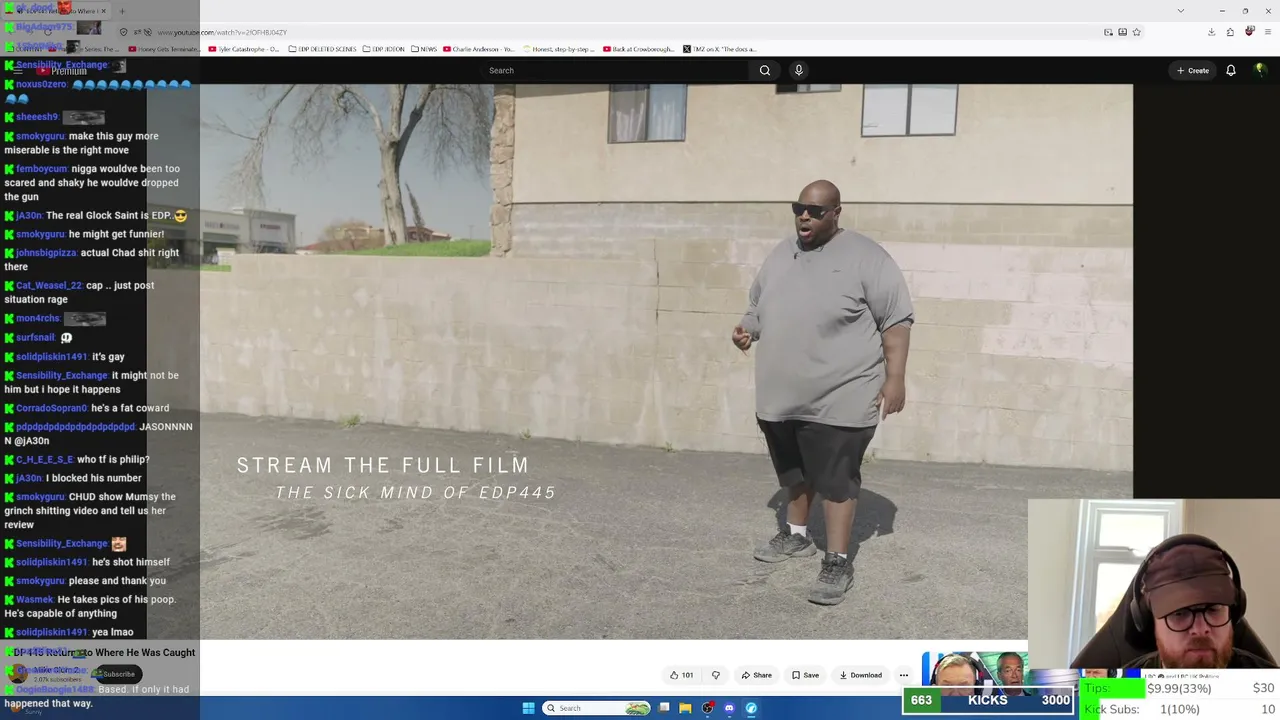Open browser downloads arrow icon
Viewport: 1280px width, 720px height.
pos(1211,32)
